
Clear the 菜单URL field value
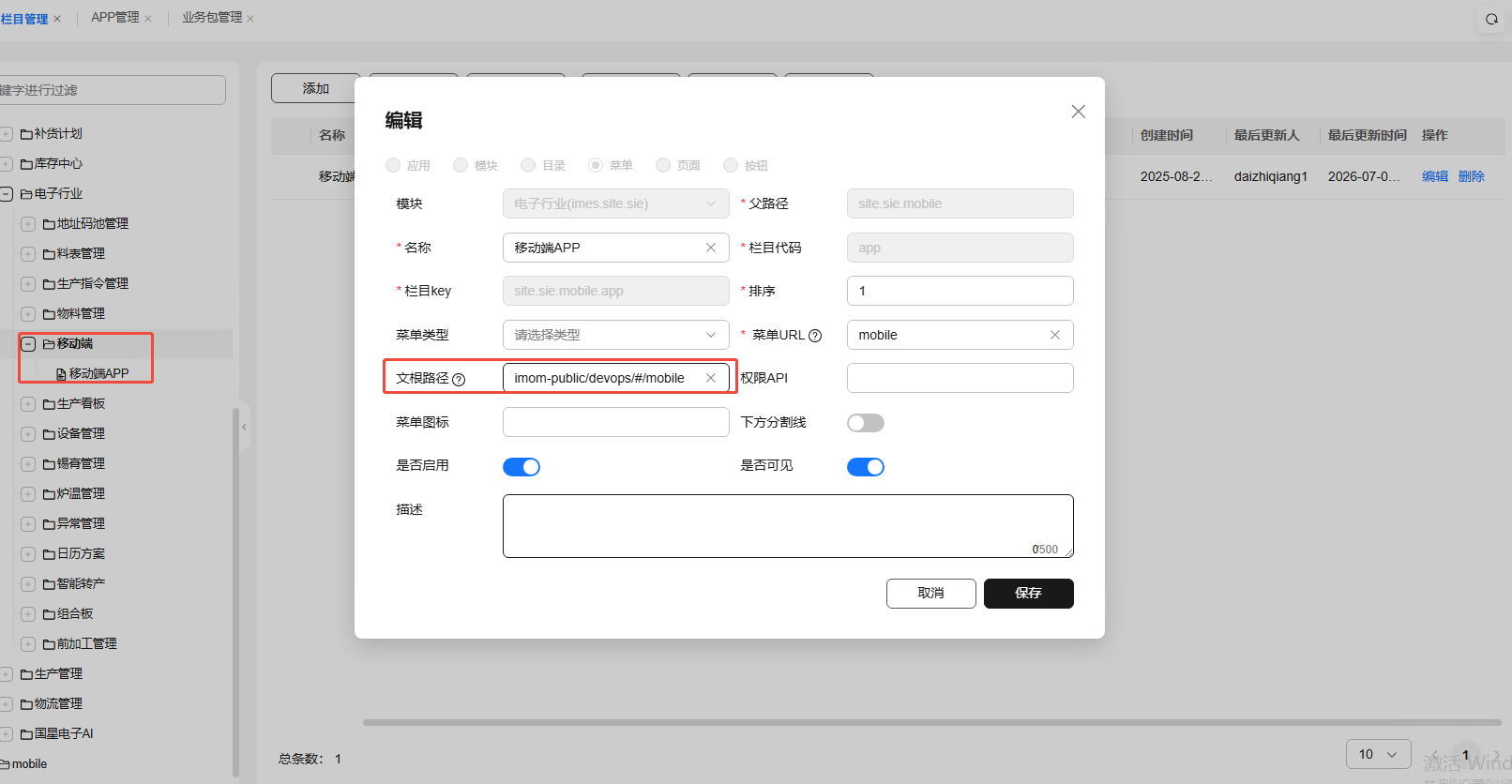[1055, 335]
